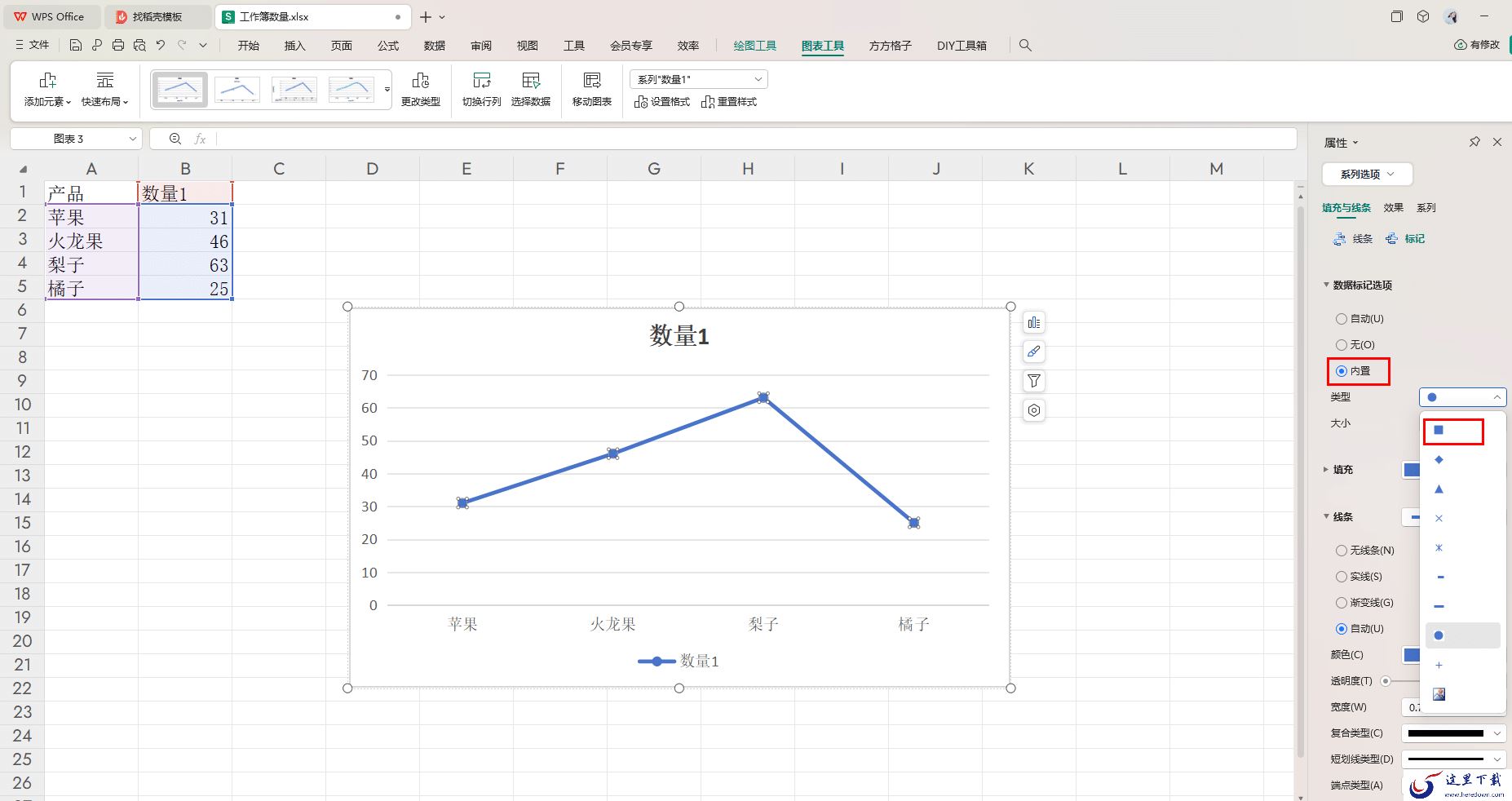
Task: Select the X cross marker type
Action: (x=1439, y=519)
